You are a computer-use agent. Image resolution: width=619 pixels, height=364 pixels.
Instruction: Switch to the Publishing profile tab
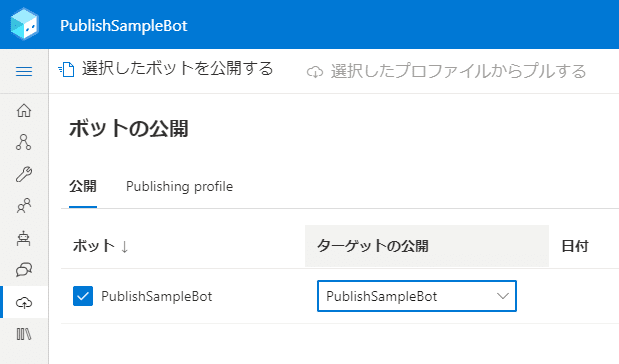[x=179, y=186]
